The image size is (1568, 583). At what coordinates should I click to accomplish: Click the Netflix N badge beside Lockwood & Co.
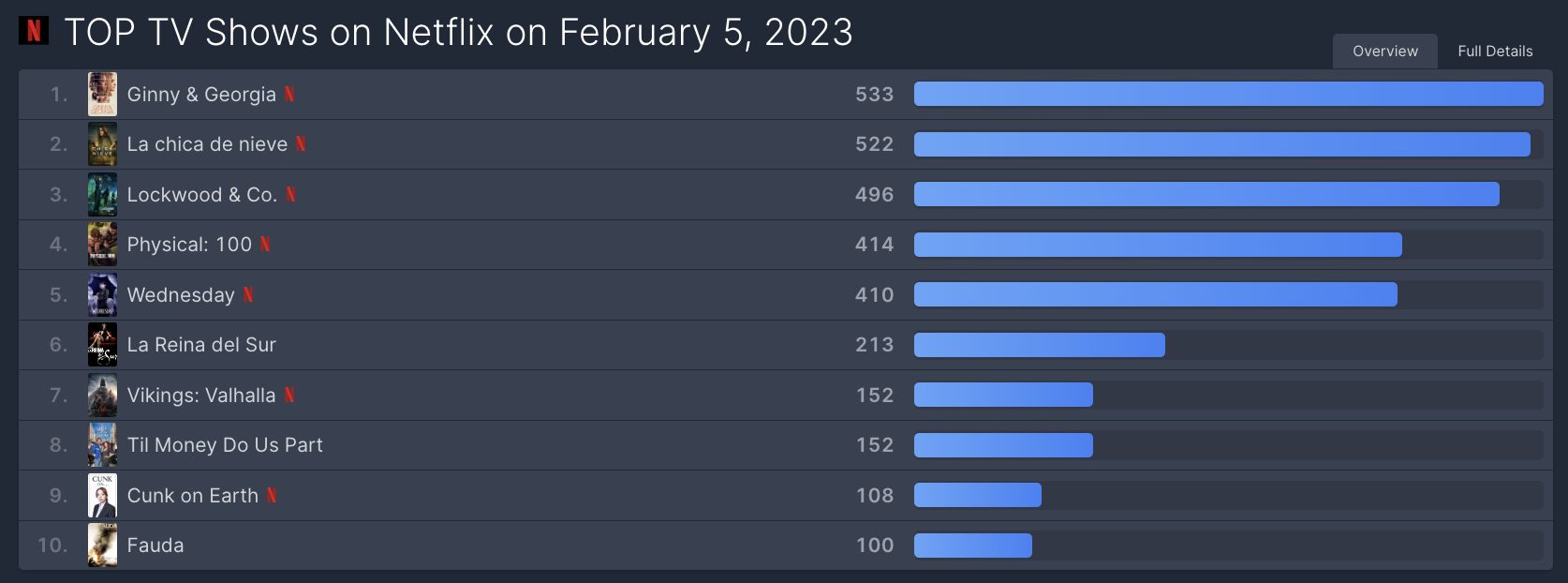click(290, 194)
